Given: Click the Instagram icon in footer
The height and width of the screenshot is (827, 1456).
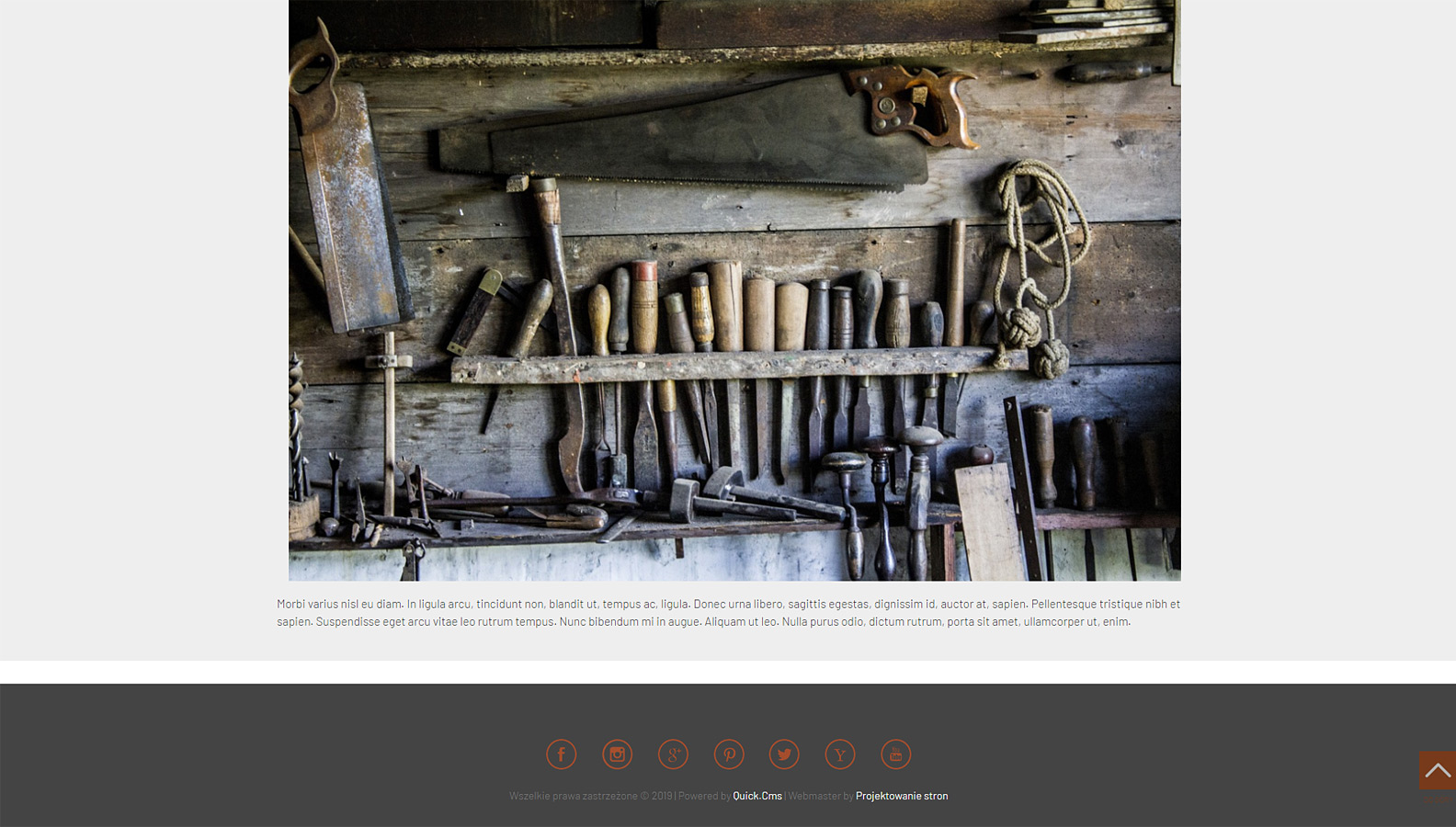Looking at the screenshot, I should (617, 754).
